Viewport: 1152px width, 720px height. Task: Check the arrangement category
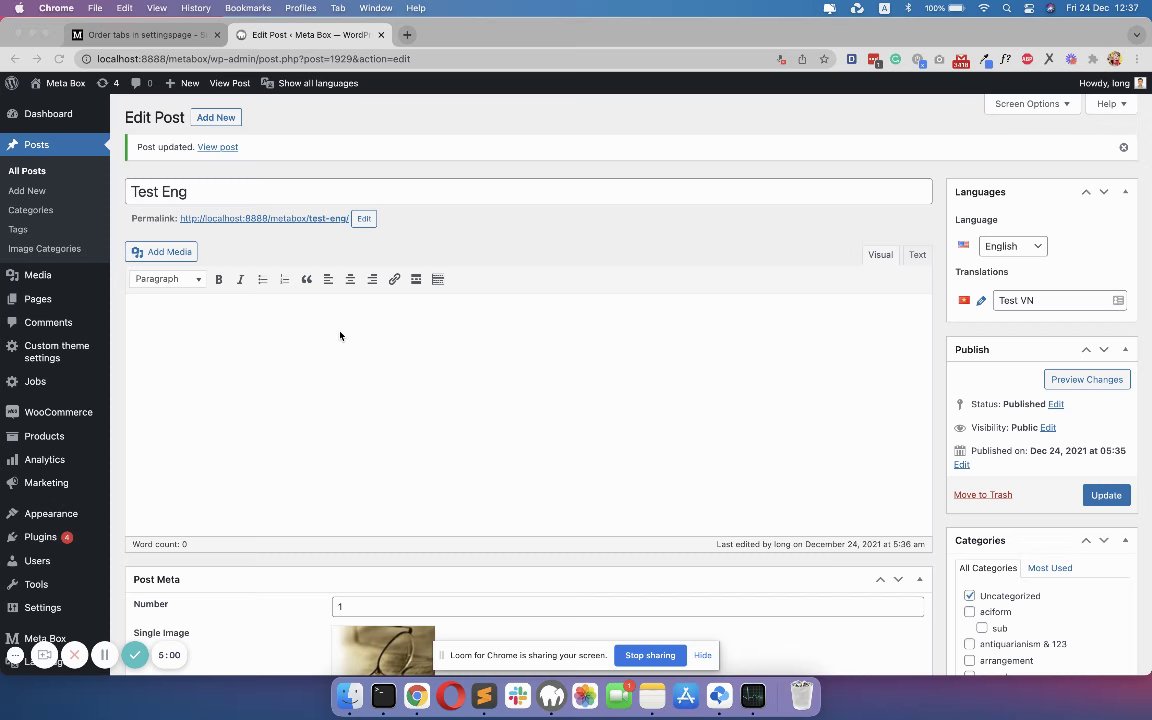pyautogui.click(x=969, y=660)
